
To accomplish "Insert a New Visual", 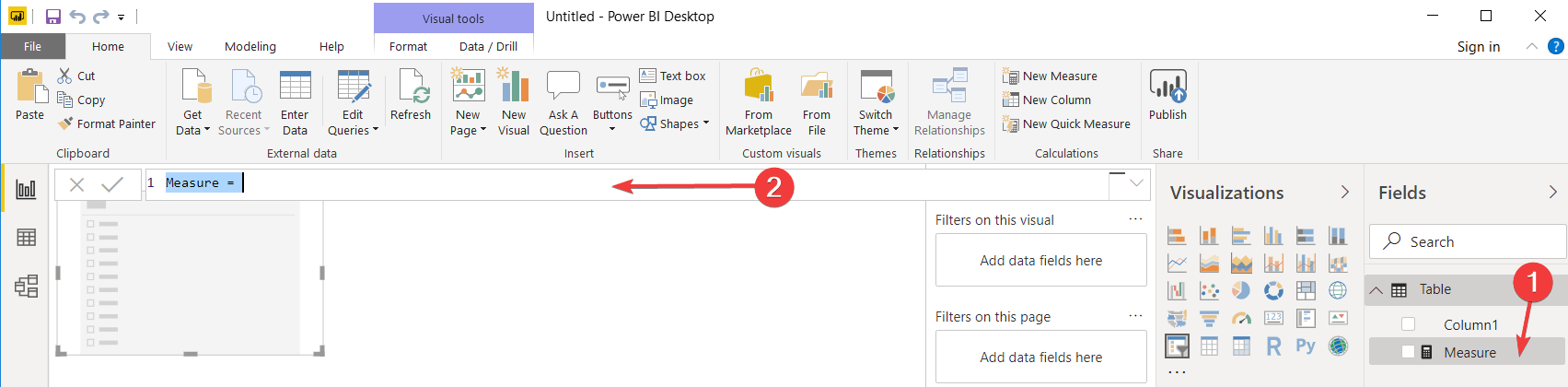I will 514,102.
